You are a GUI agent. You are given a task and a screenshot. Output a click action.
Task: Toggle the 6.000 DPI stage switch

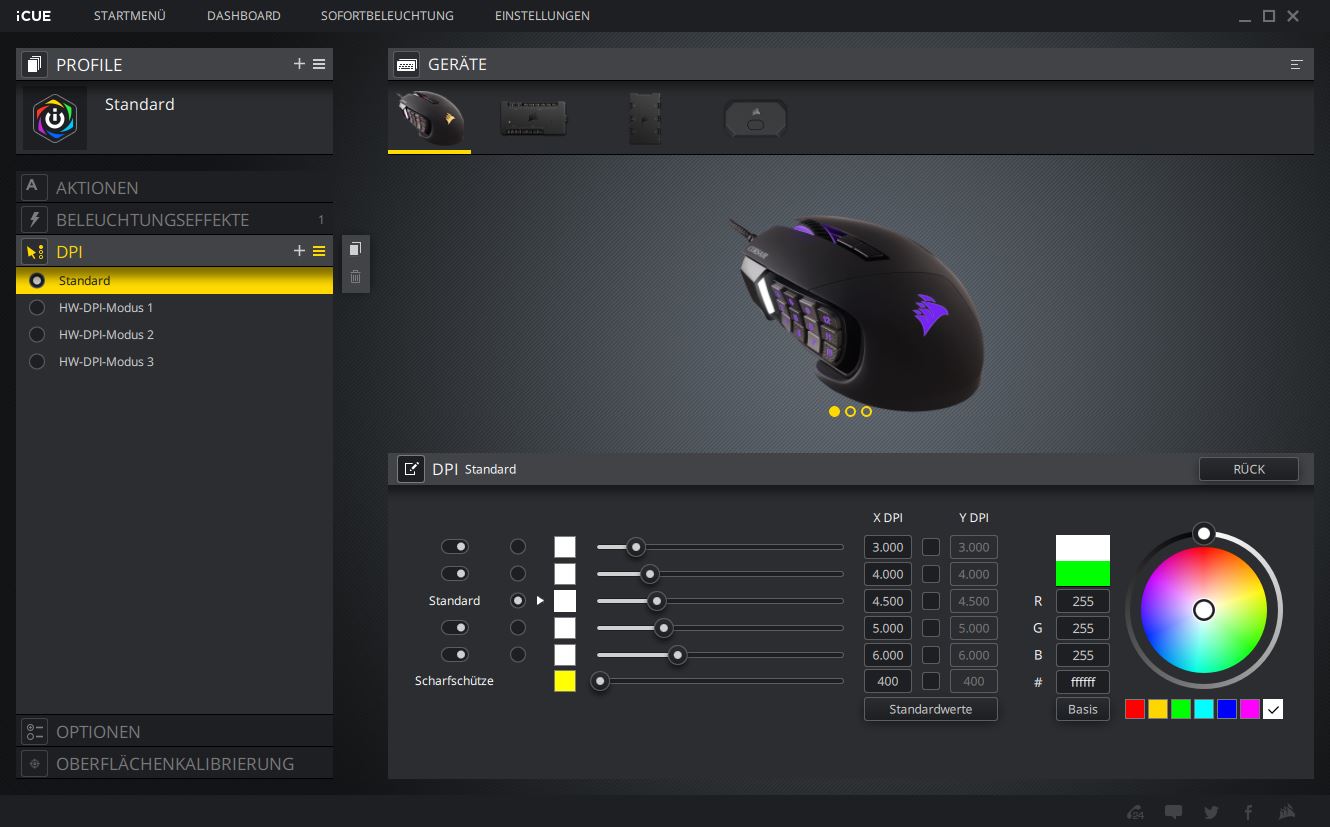455,655
